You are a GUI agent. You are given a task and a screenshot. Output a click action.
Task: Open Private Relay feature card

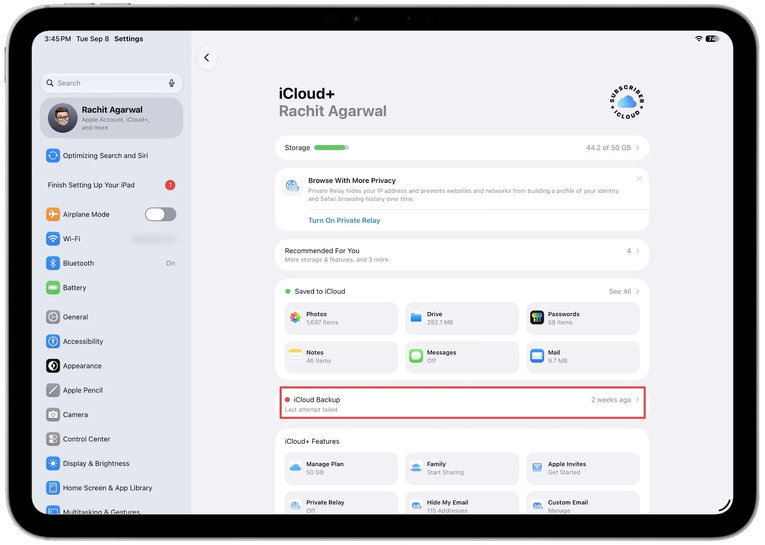click(341, 503)
